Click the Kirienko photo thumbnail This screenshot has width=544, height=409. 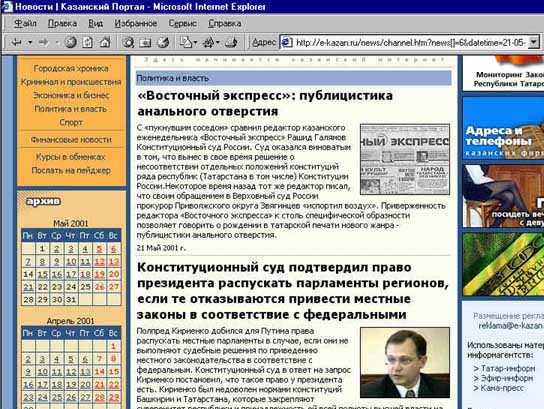click(405, 363)
